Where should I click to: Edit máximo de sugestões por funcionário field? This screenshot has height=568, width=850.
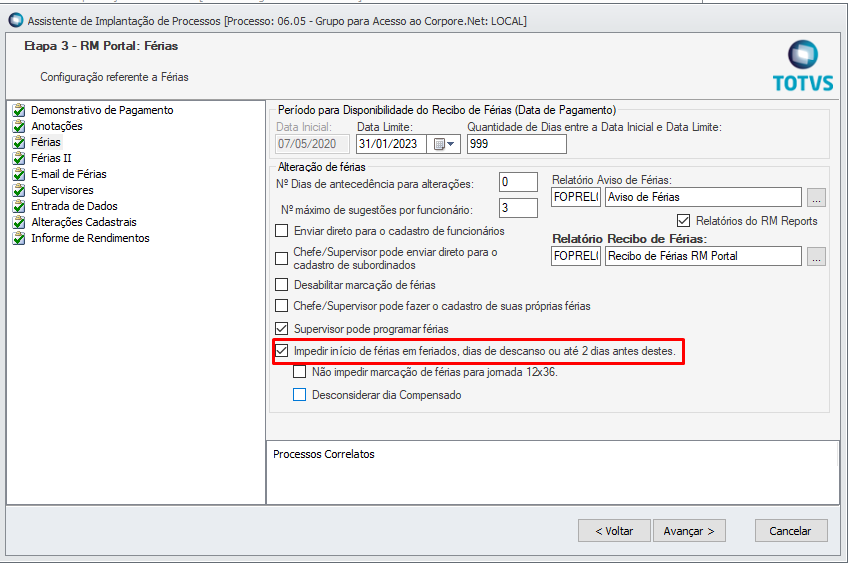pos(518,208)
